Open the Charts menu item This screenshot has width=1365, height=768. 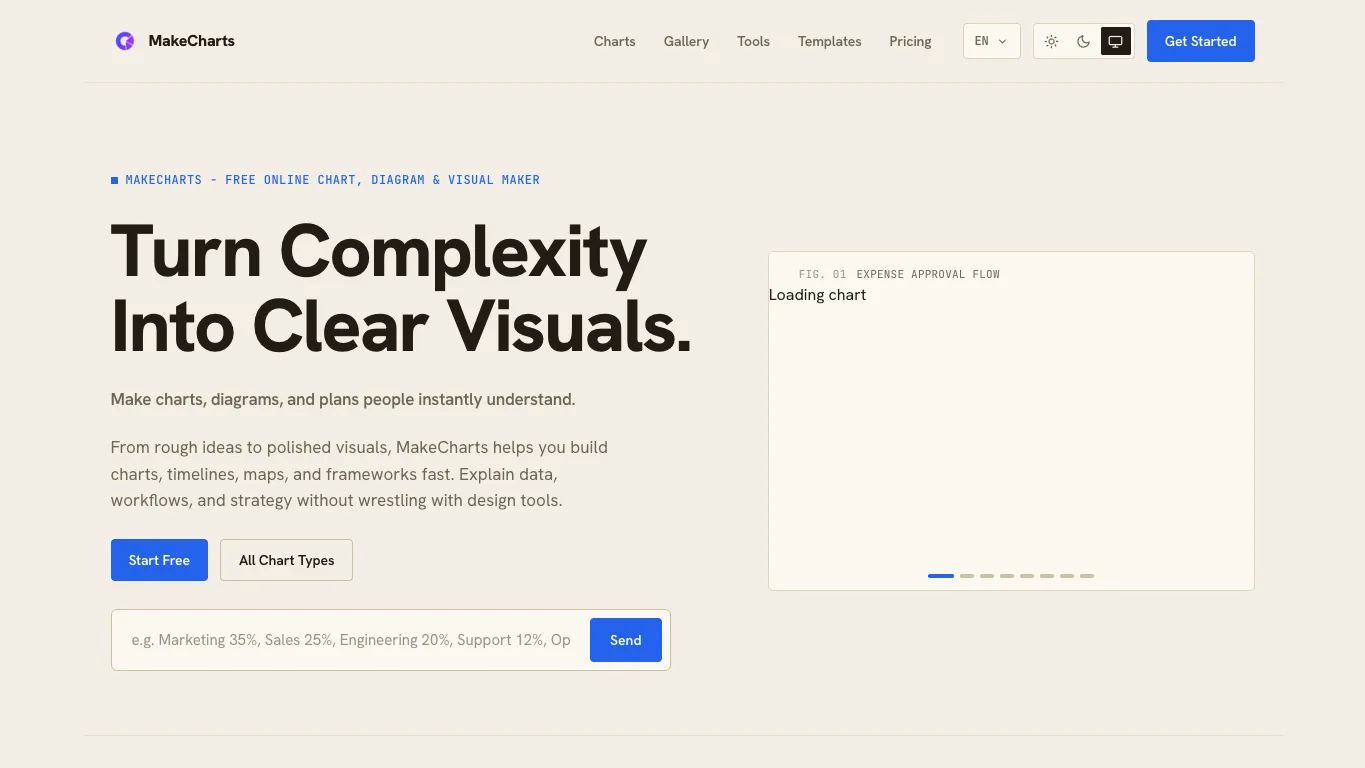pyautogui.click(x=614, y=41)
